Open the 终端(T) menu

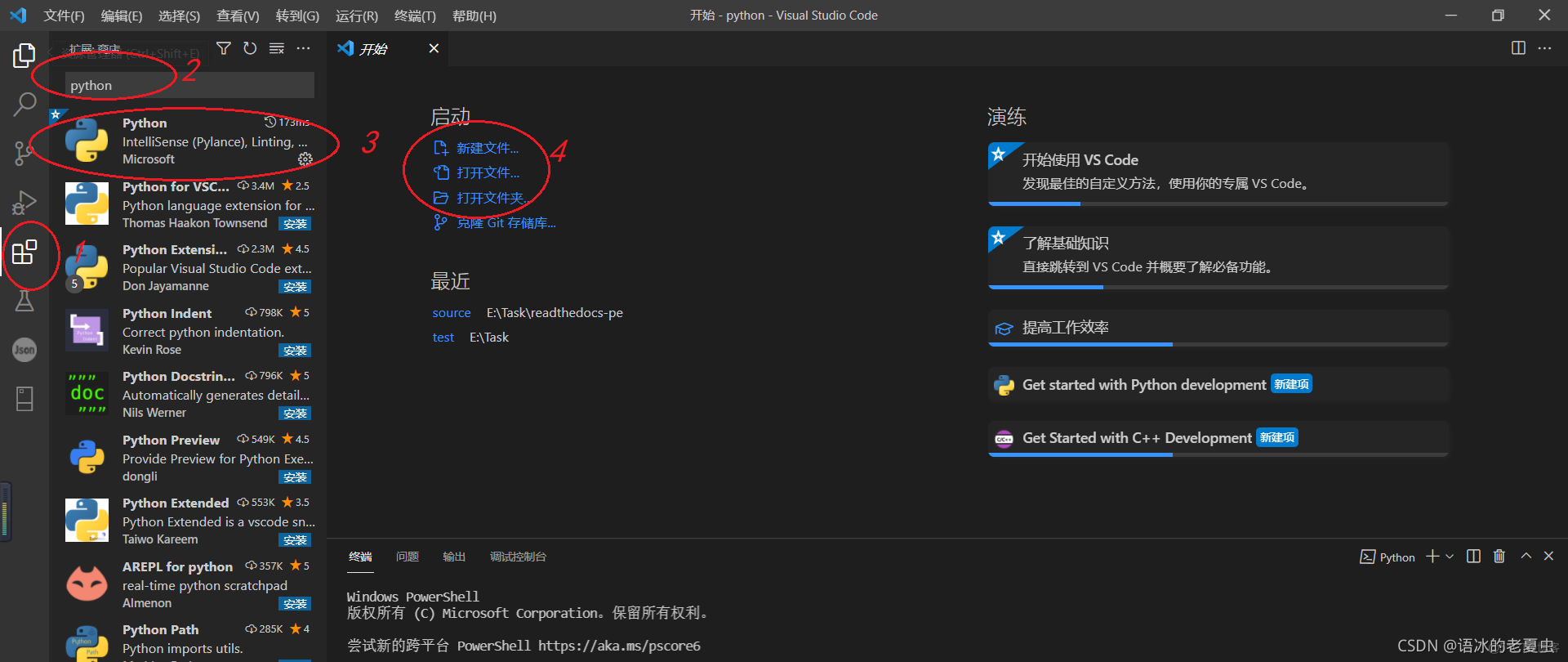tap(415, 16)
